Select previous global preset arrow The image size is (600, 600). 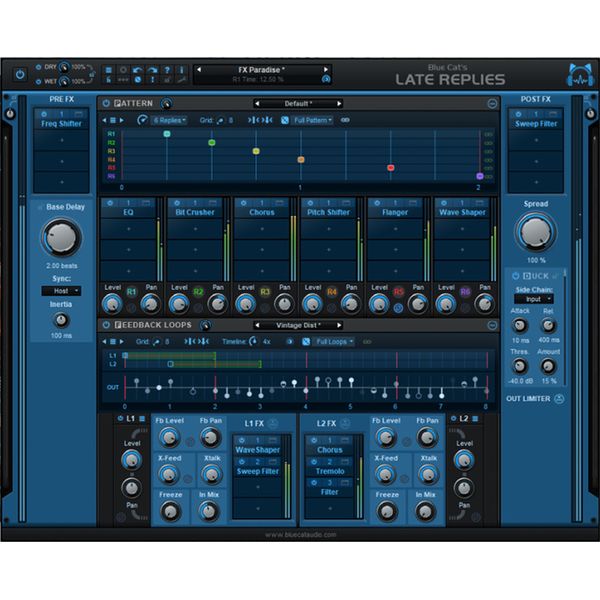point(199,70)
